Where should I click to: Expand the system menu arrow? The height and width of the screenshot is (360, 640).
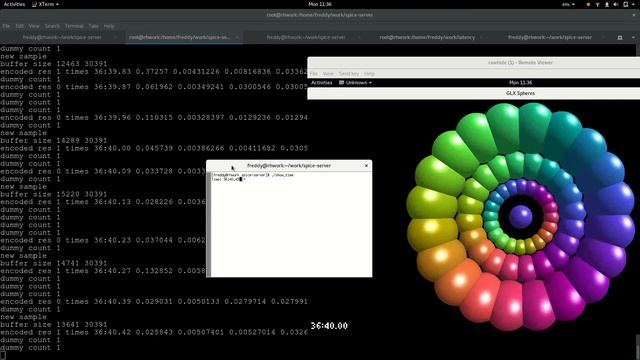tap(633, 4)
